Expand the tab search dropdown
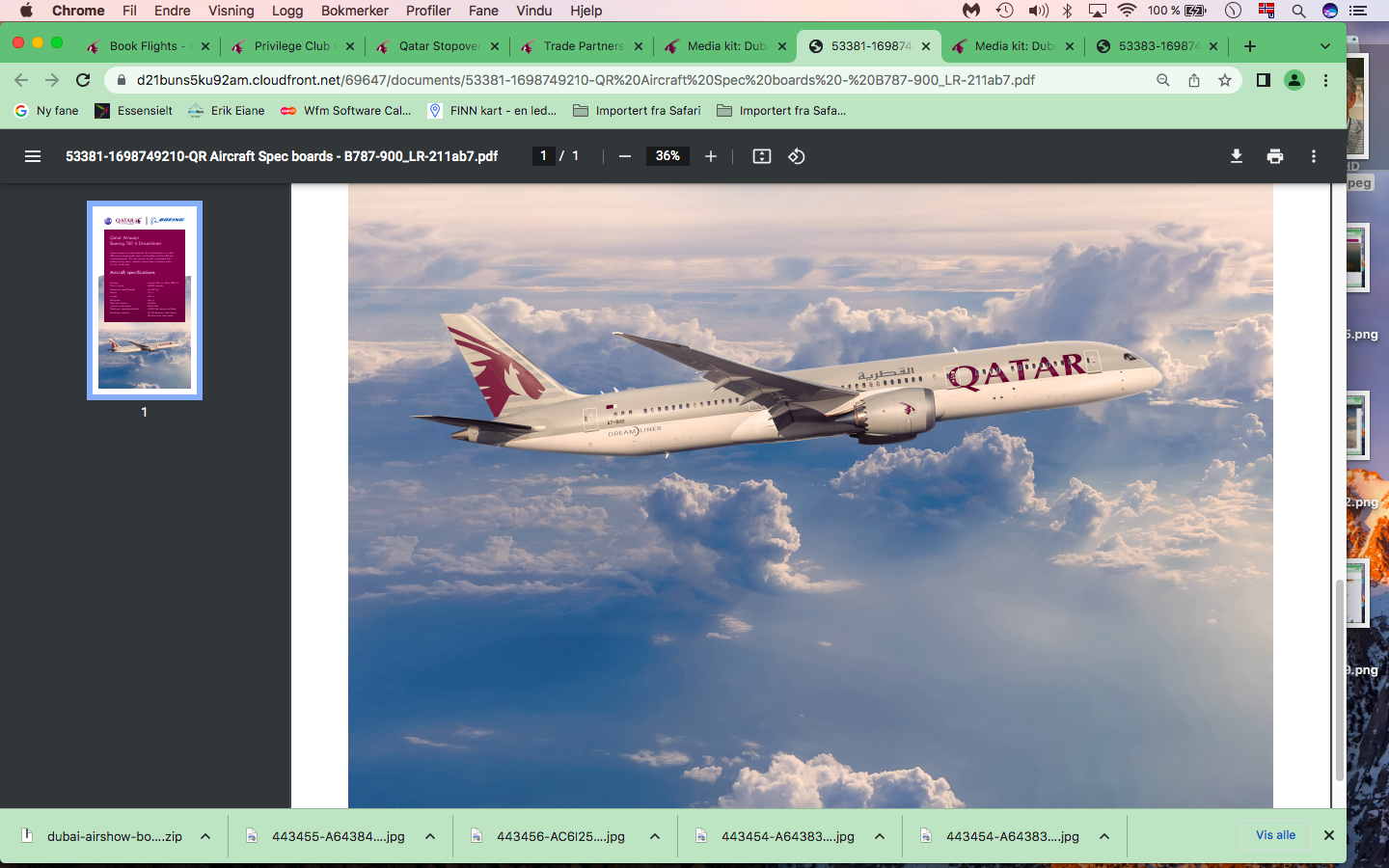 (1325, 46)
